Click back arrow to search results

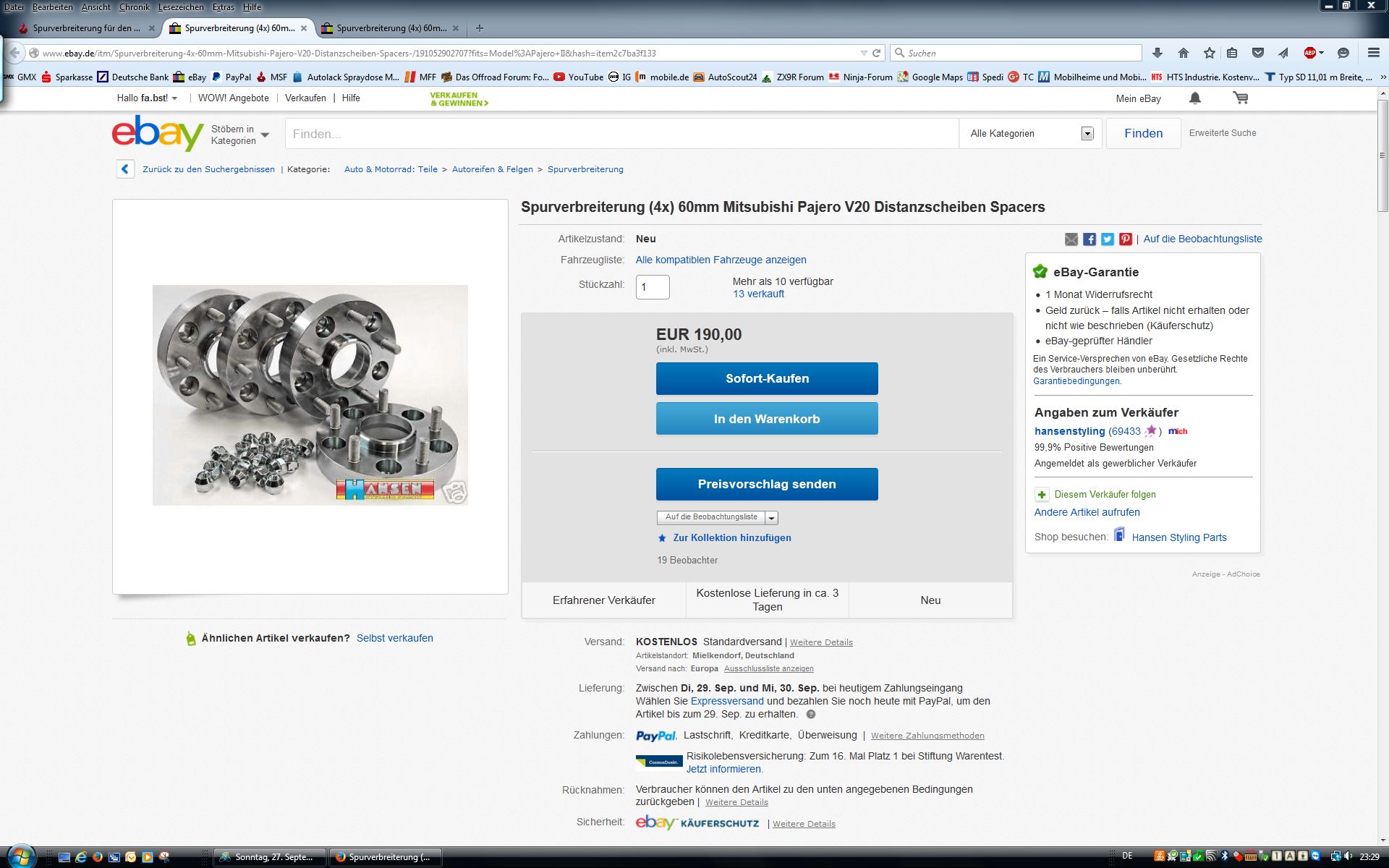[x=125, y=169]
